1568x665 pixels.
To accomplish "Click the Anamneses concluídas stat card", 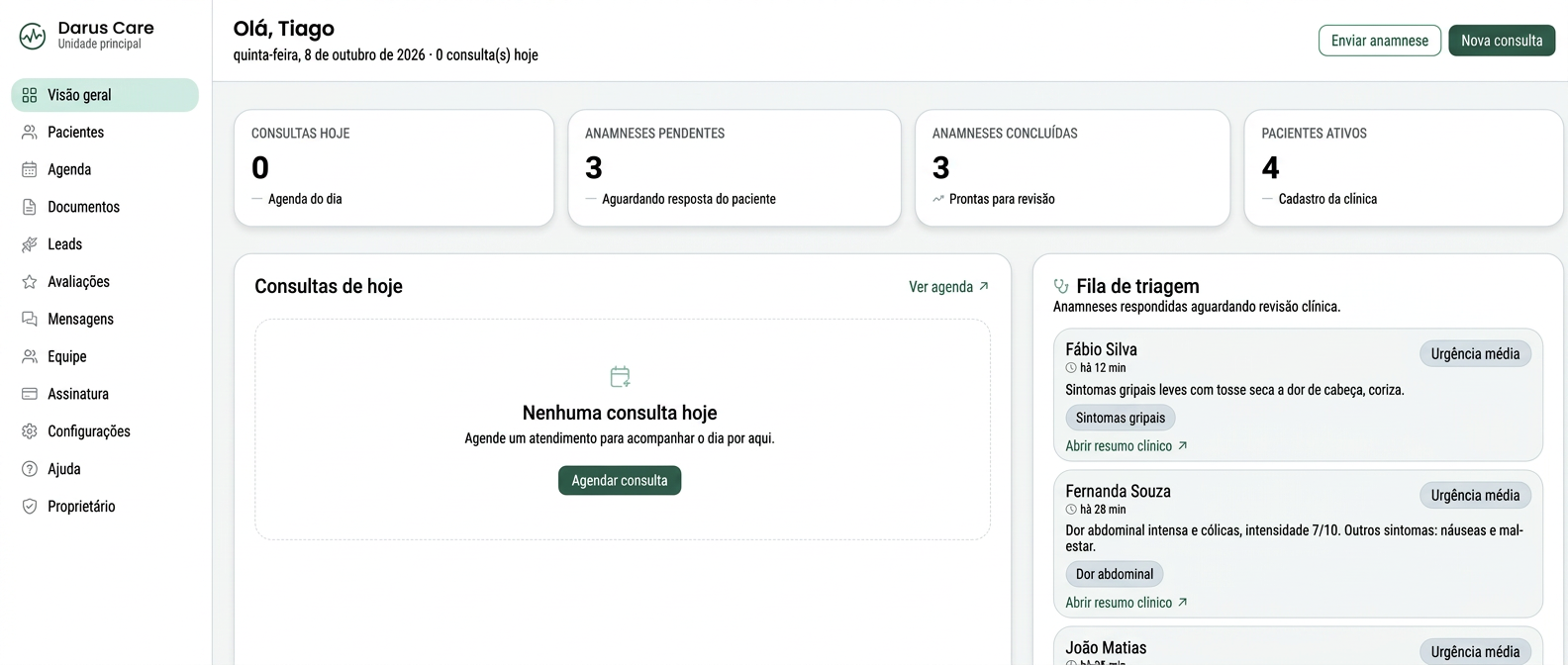I will 1073,168.
